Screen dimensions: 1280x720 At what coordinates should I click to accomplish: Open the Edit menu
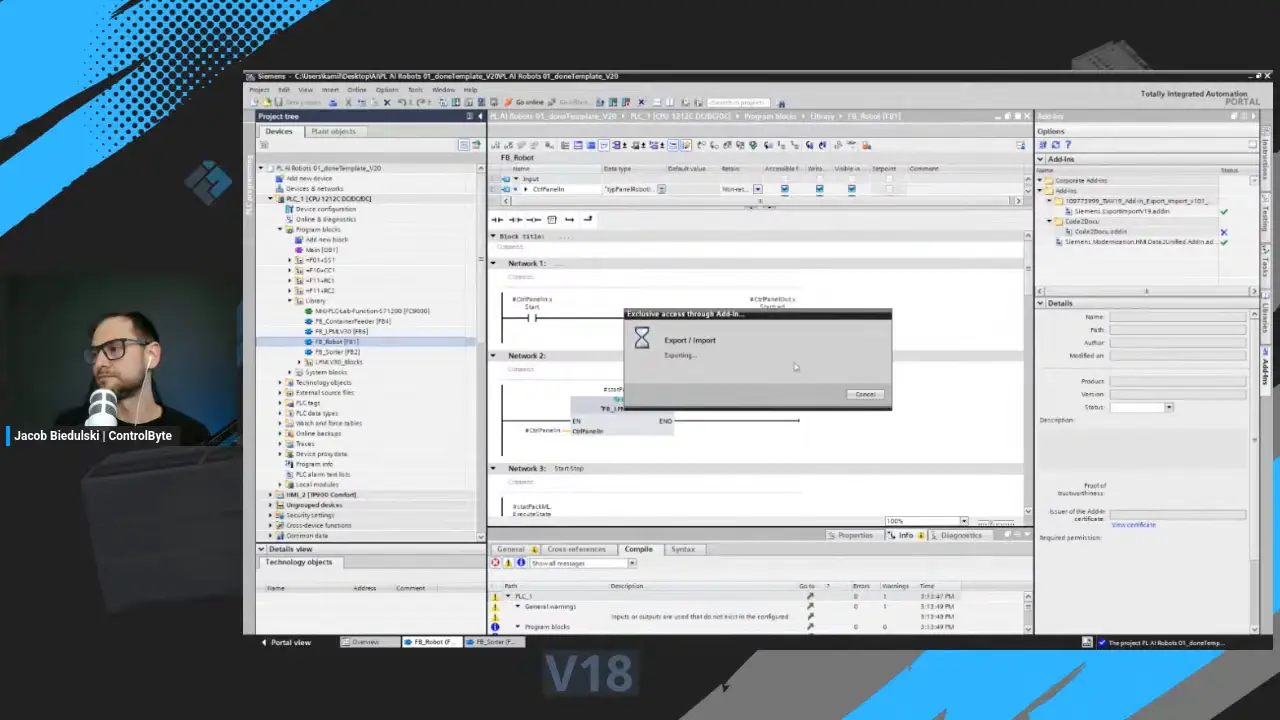(x=284, y=90)
